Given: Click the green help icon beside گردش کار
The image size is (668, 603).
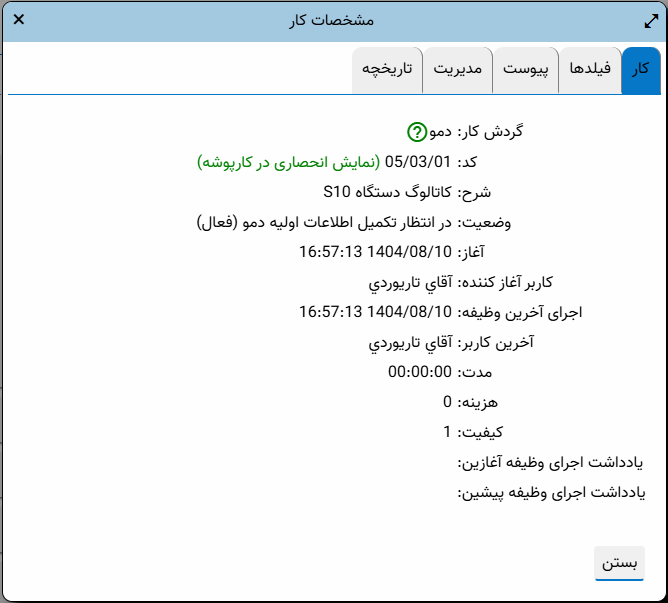Looking at the screenshot, I should [x=417, y=132].
